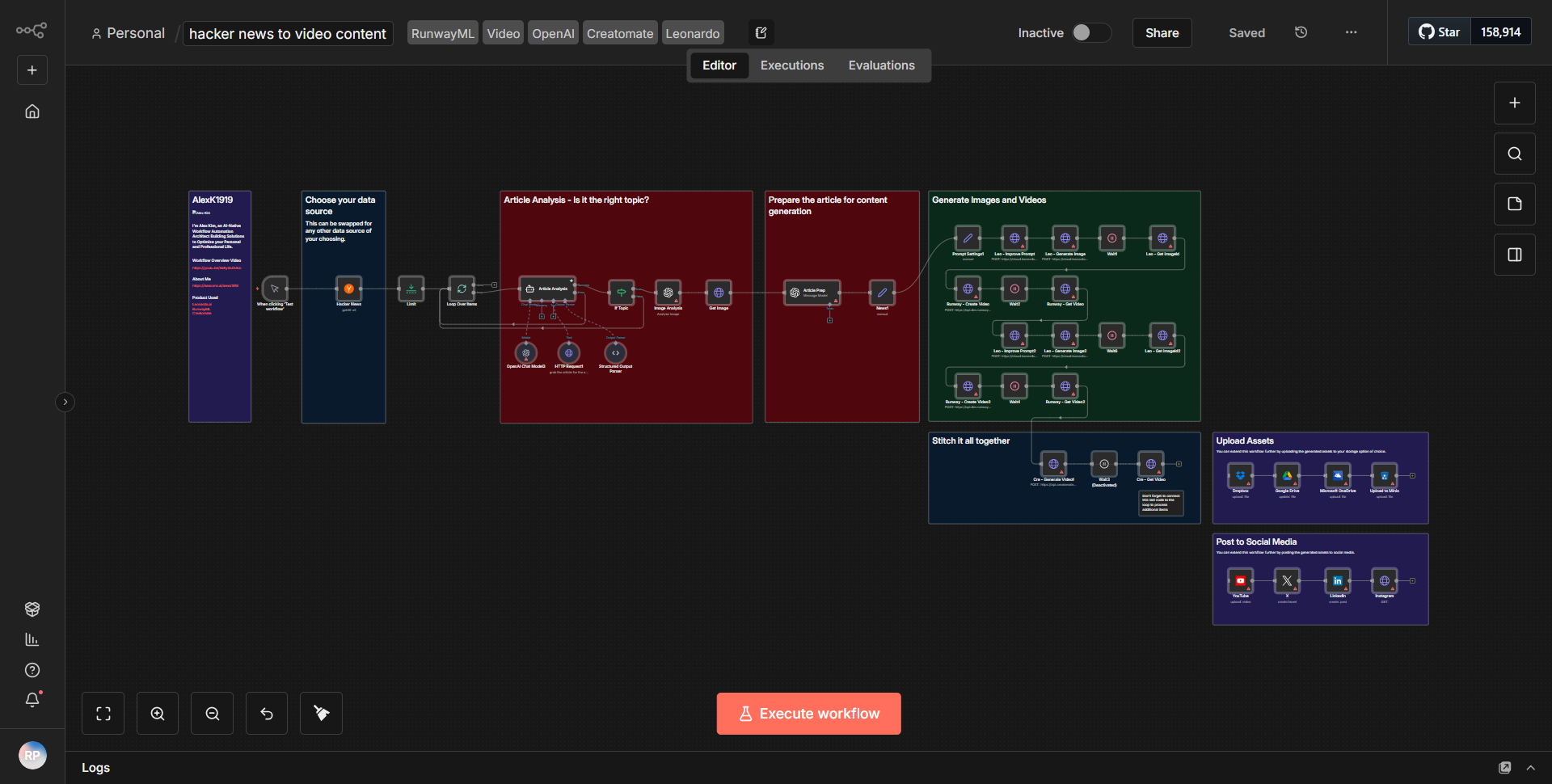This screenshot has width=1552, height=784.
Task: Pop out the Logs panel icon
Action: (1504, 768)
